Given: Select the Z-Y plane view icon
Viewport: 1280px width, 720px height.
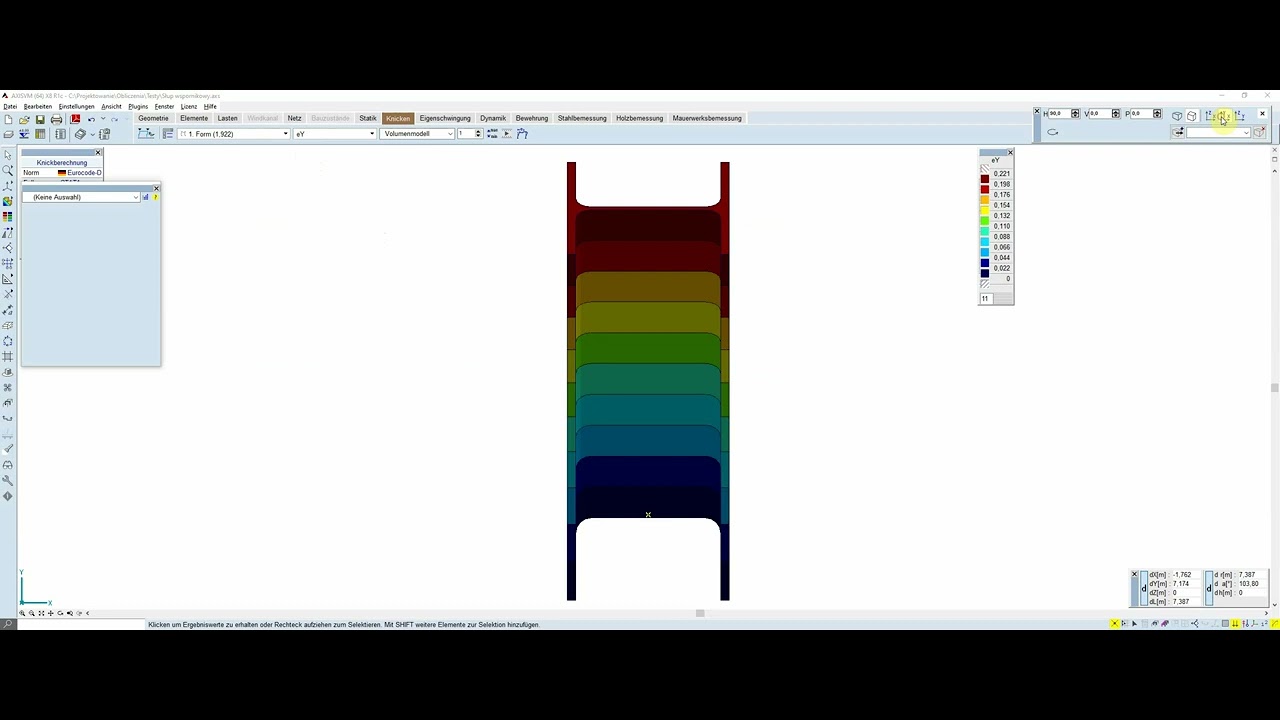Looking at the screenshot, I should click(1240, 116).
